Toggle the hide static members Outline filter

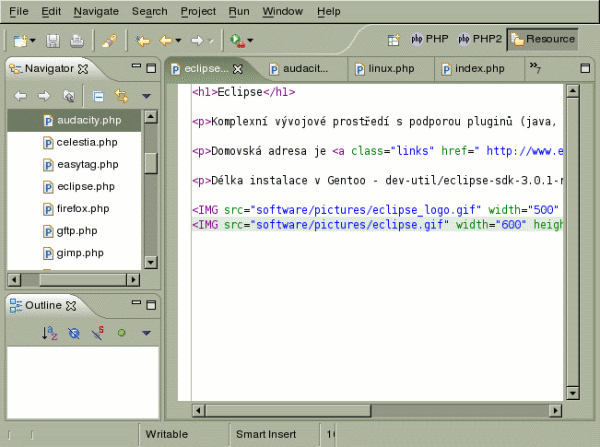point(98,332)
